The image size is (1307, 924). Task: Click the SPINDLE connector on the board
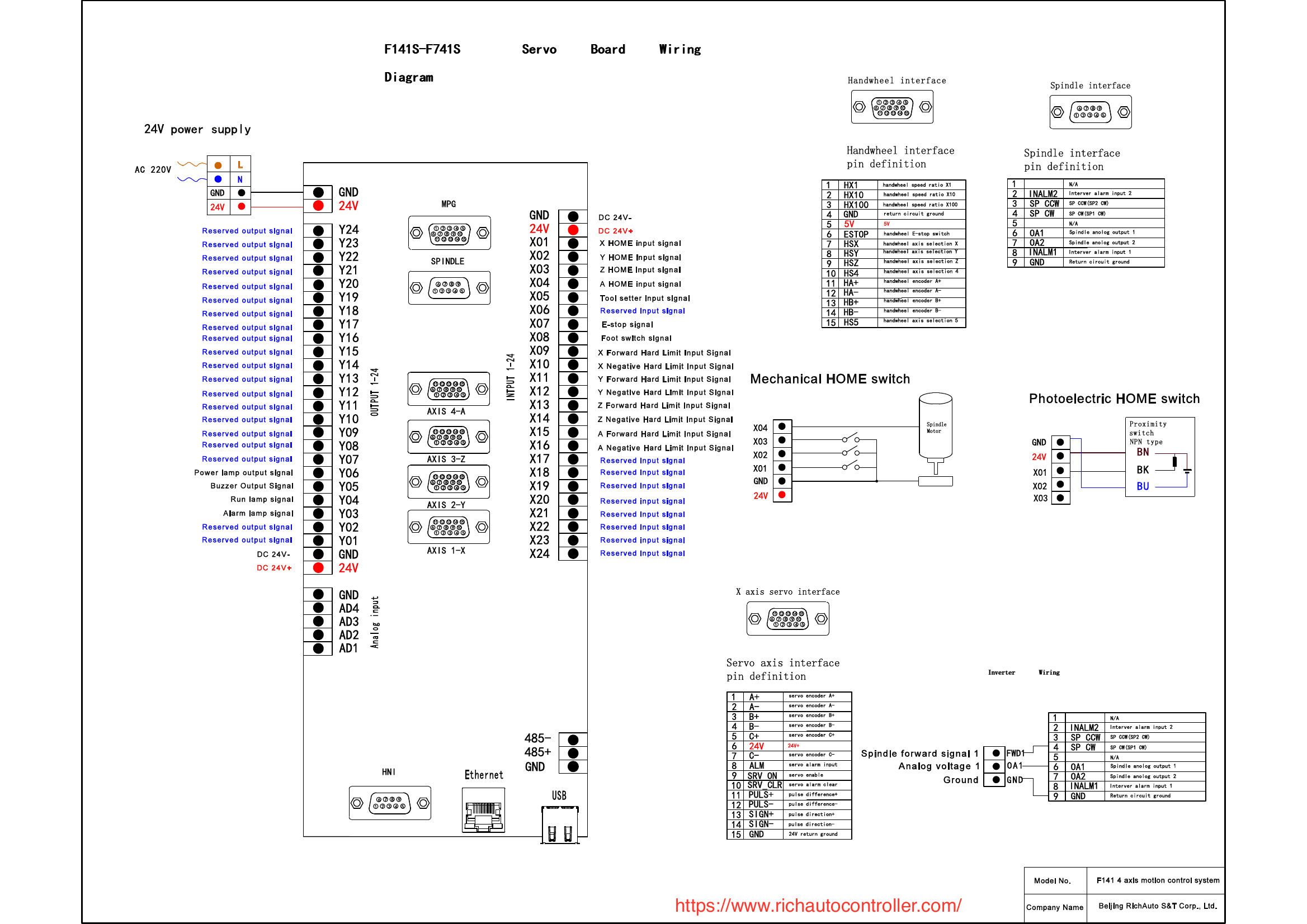tap(449, 288)
